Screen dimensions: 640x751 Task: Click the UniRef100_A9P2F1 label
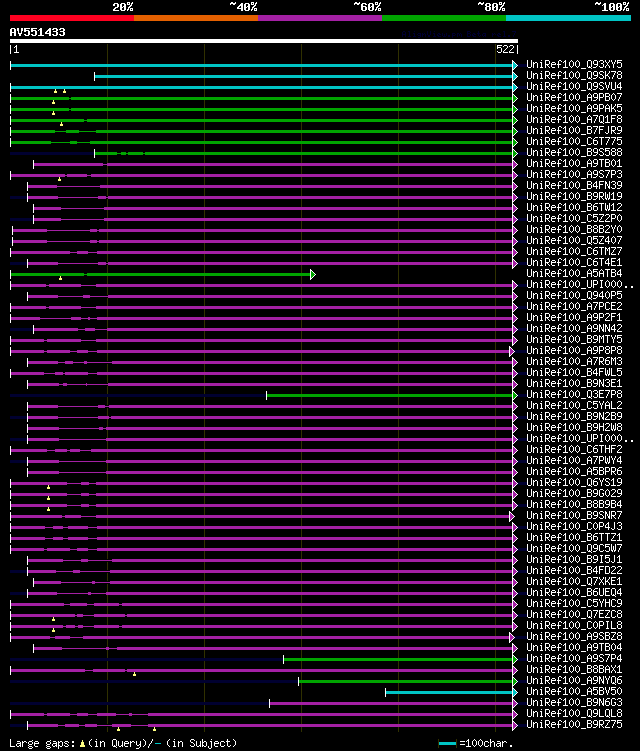pyautogui.click(x=574, y=318)
